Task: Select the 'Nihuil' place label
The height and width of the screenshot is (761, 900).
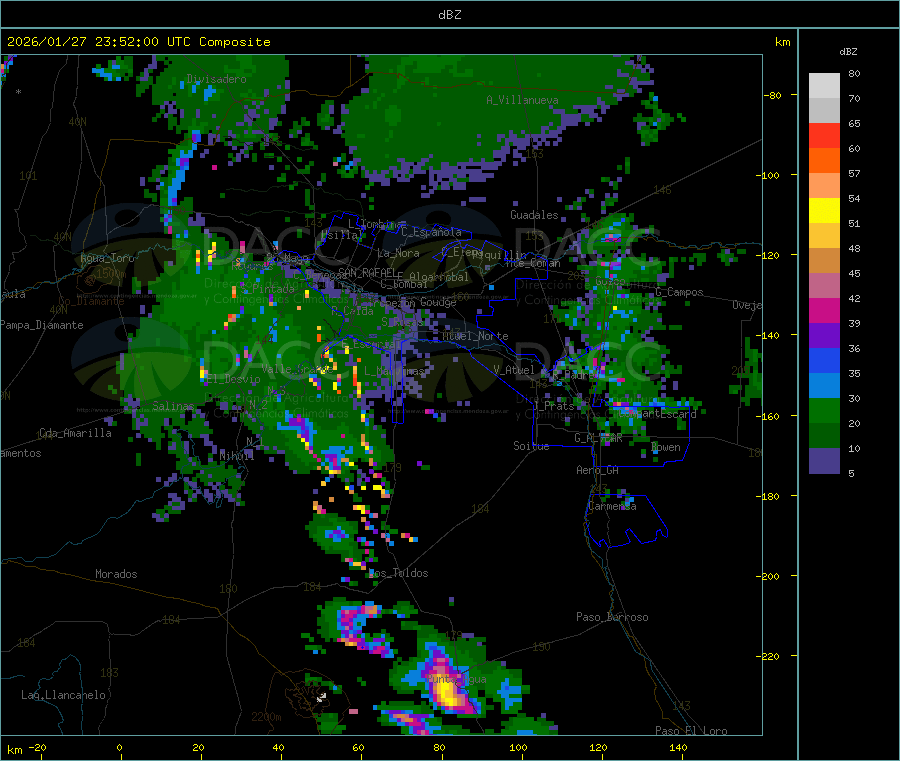Action: click(x=236, y=456)
